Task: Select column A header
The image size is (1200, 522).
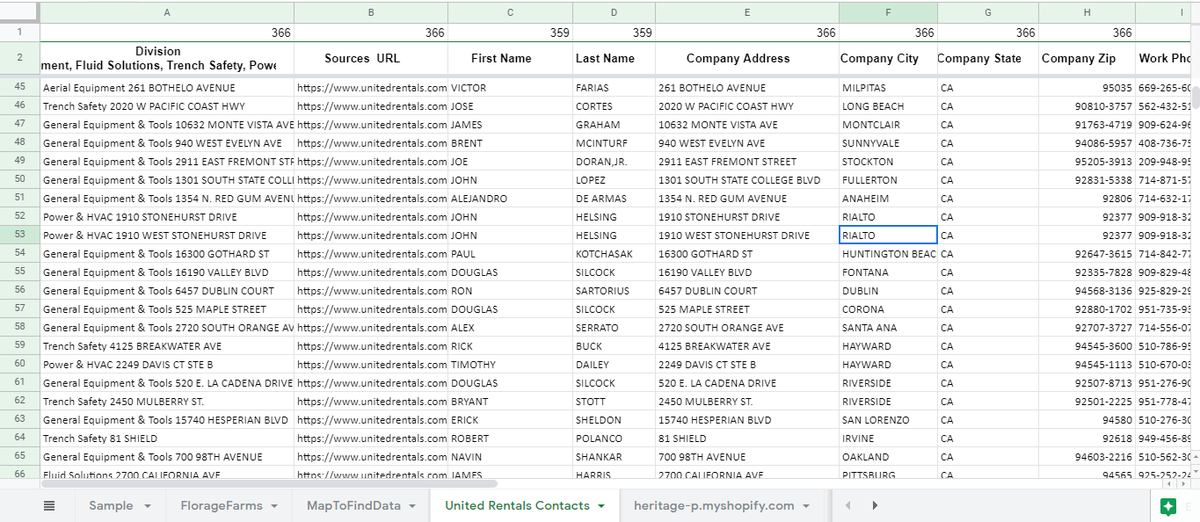Action: point(166,11)
